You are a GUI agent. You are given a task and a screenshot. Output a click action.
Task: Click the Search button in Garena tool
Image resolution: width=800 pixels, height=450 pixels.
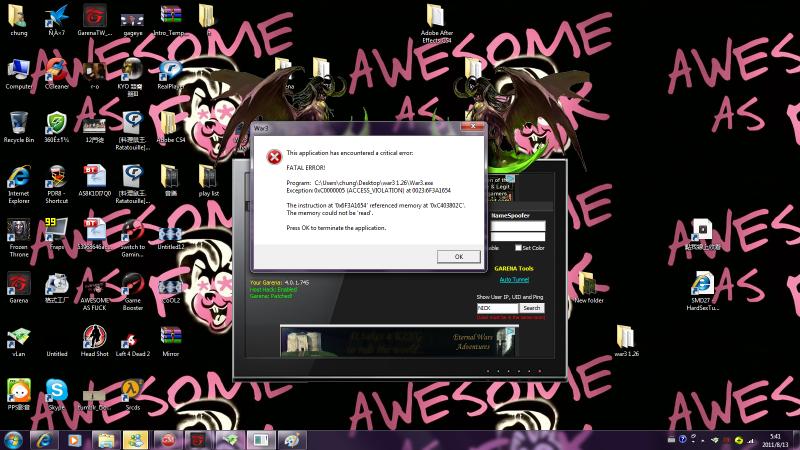(532, 308)
